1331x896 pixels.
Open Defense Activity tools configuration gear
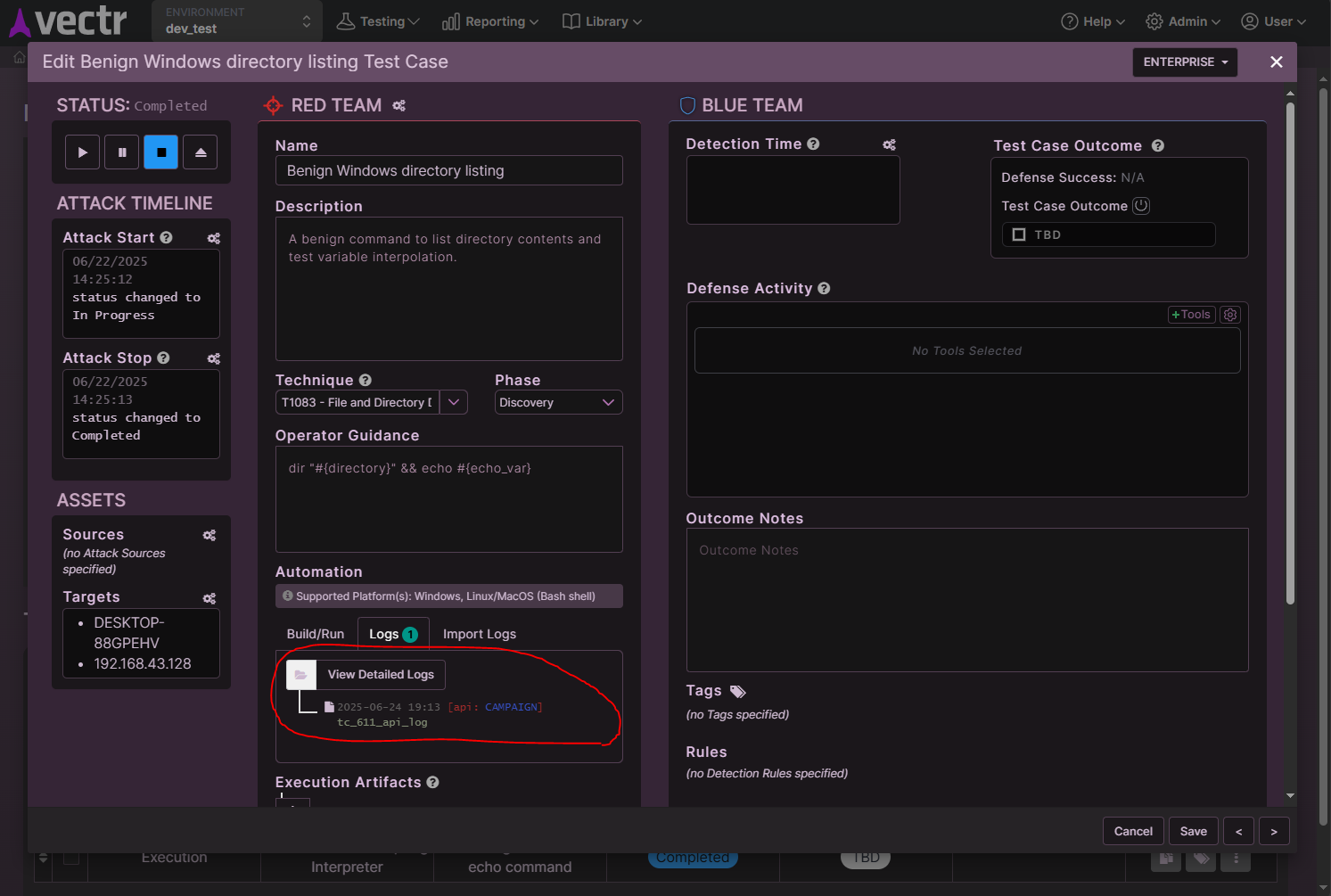click(1229, 314)
